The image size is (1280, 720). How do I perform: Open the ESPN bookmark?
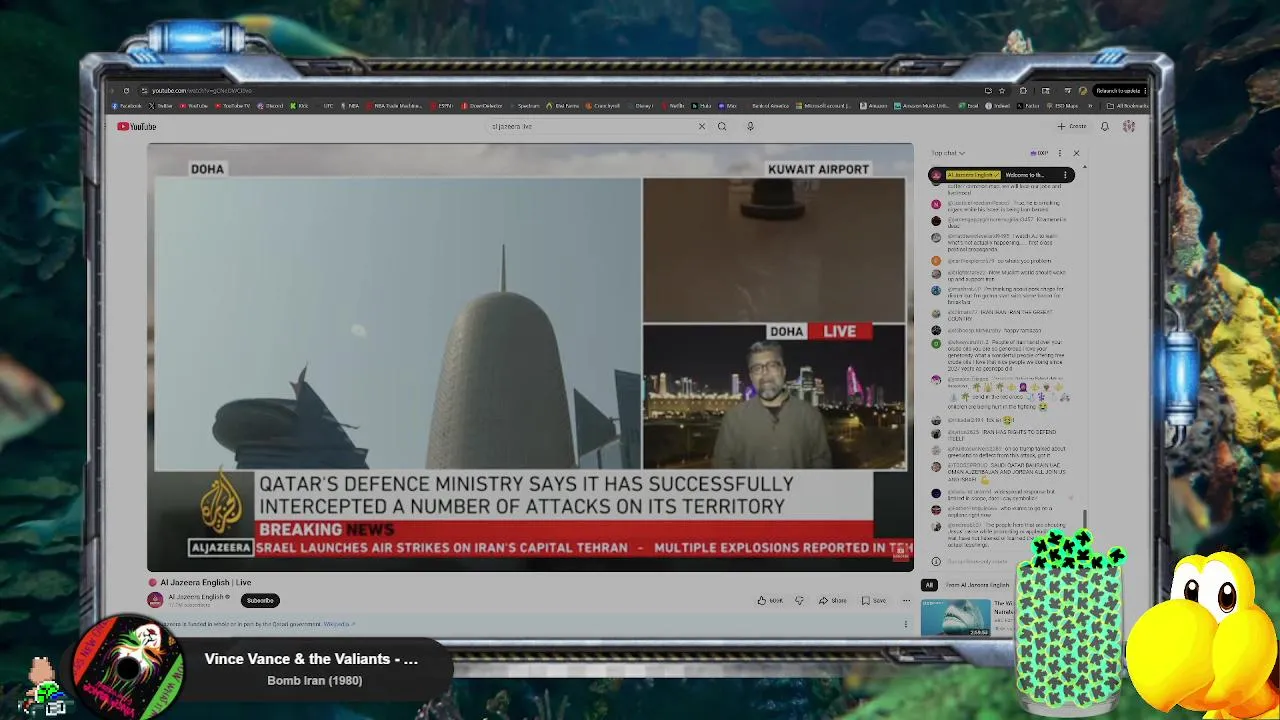tap(442, 106)
